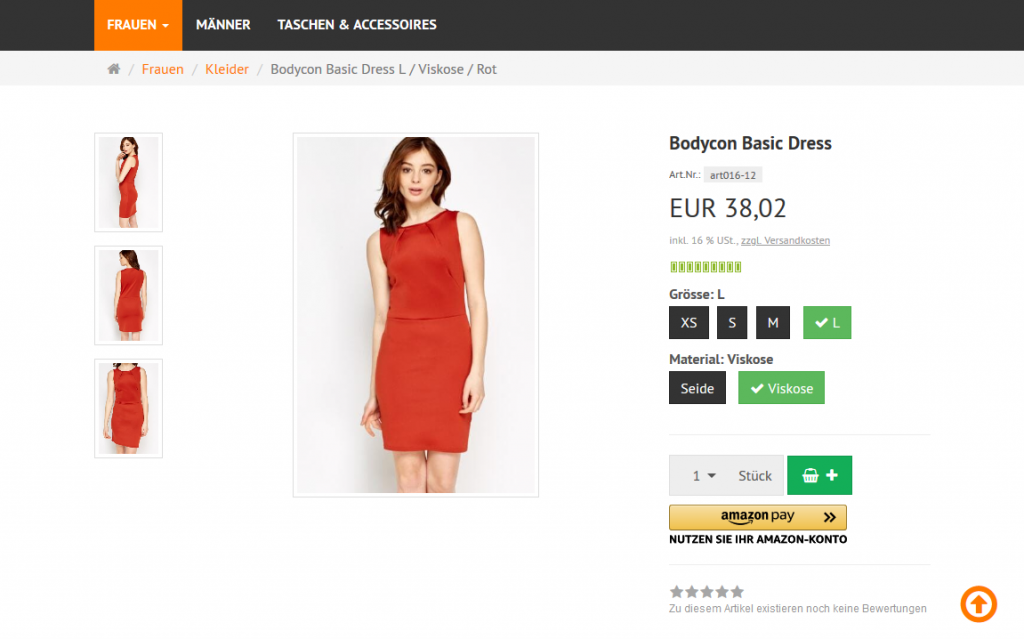The image size is (1024, 639).
Task: Click the orange scroll-to-top arrow
Action: [x=978, y=603]
